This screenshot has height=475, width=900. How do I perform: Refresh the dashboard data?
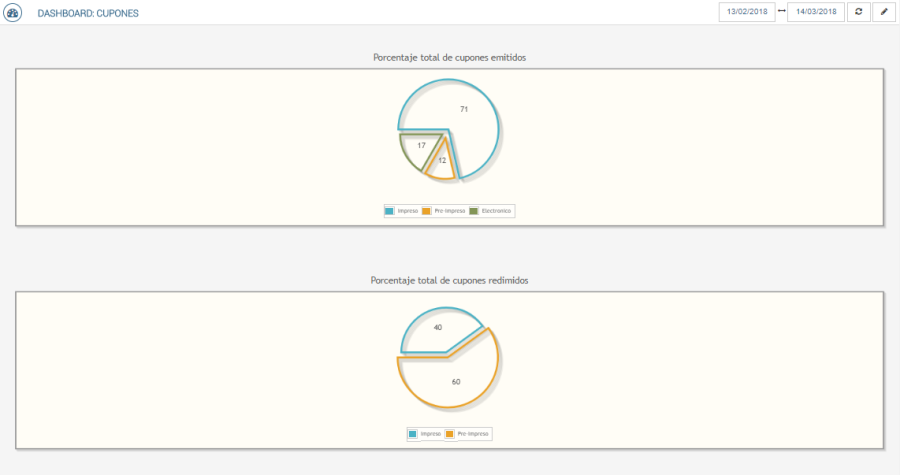tap(858, 12)
